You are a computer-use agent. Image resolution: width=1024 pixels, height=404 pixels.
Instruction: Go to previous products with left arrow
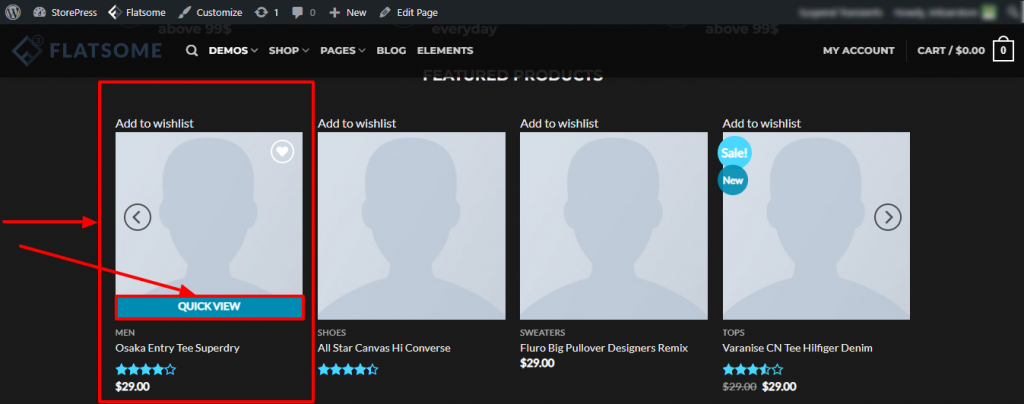tap(137, 217)
